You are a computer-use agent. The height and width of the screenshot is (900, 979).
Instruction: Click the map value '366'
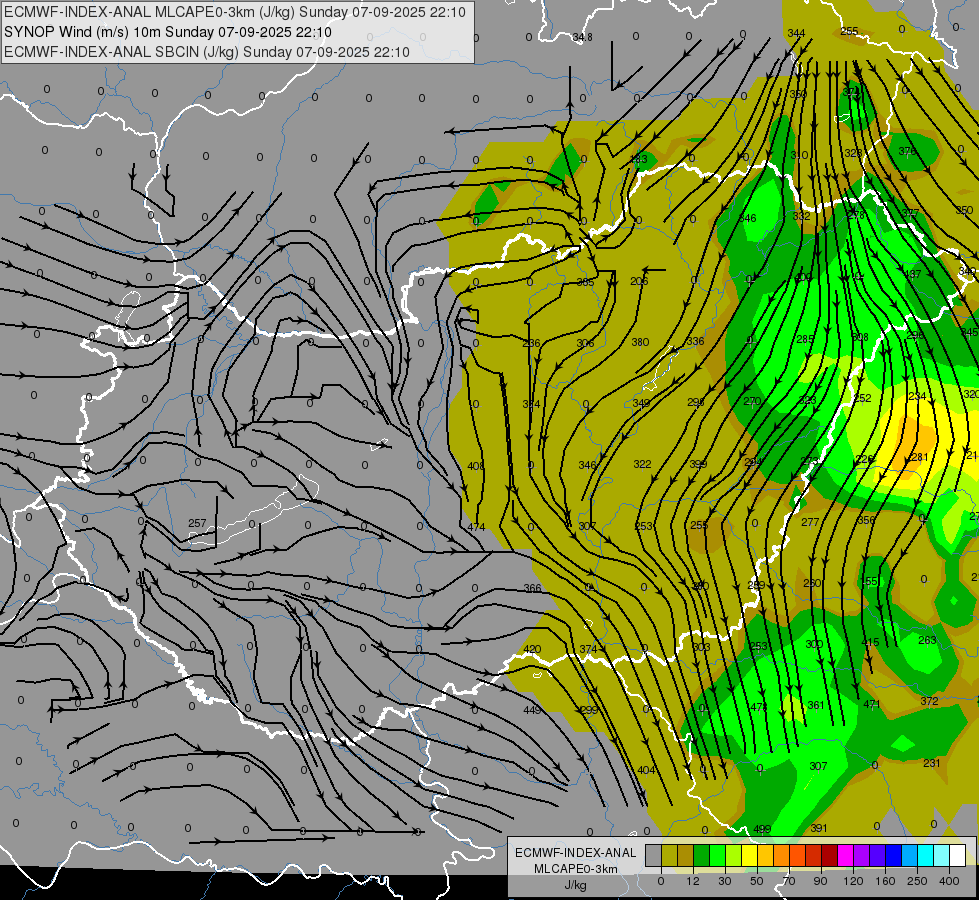(x=533, y=588)
